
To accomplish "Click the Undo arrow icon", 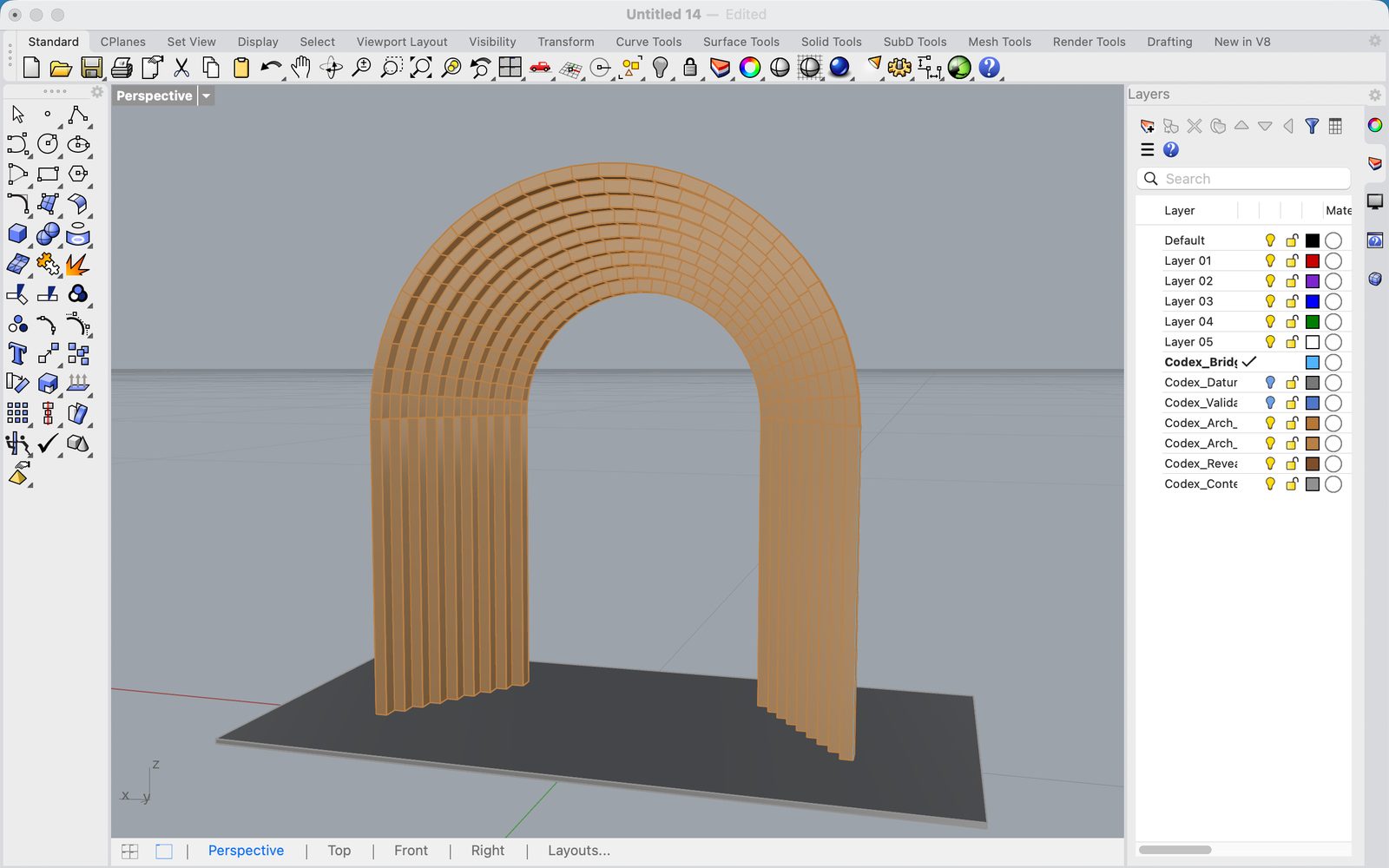I will (271, 68).
